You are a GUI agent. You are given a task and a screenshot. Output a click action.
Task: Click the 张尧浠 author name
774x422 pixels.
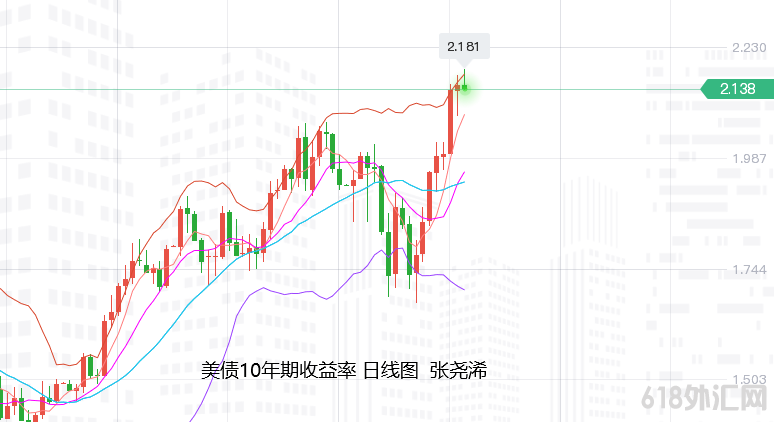click(458, 371)
